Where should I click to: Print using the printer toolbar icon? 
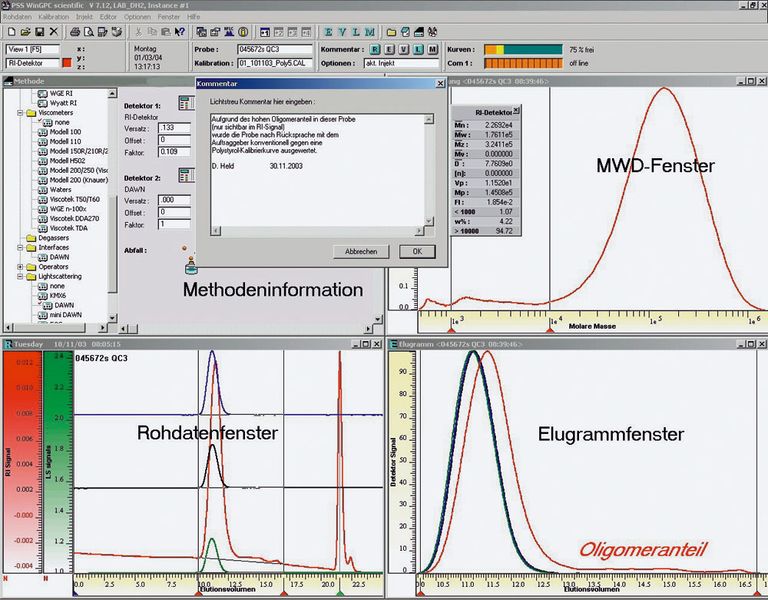[x=75, y=32]
